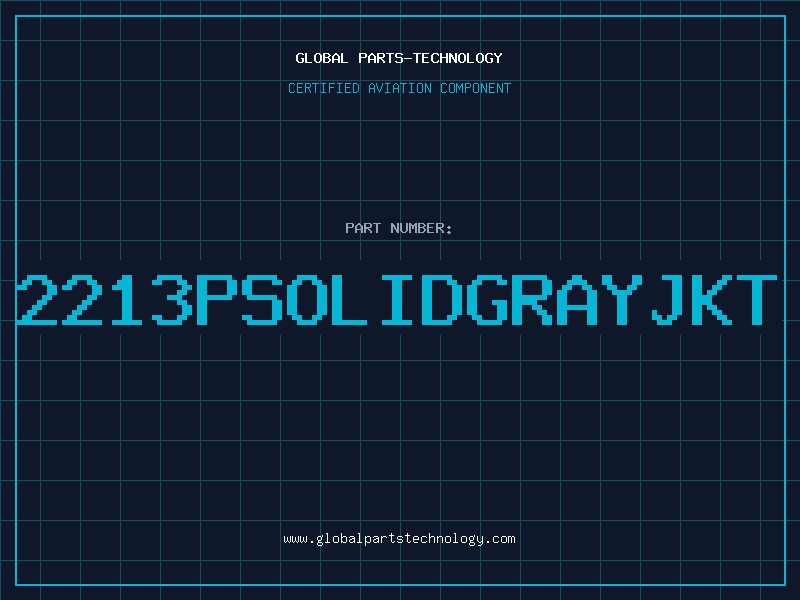Select the word AVIATION in the subtitle
The width and height of the screenshot is (800, 600).
400,88
